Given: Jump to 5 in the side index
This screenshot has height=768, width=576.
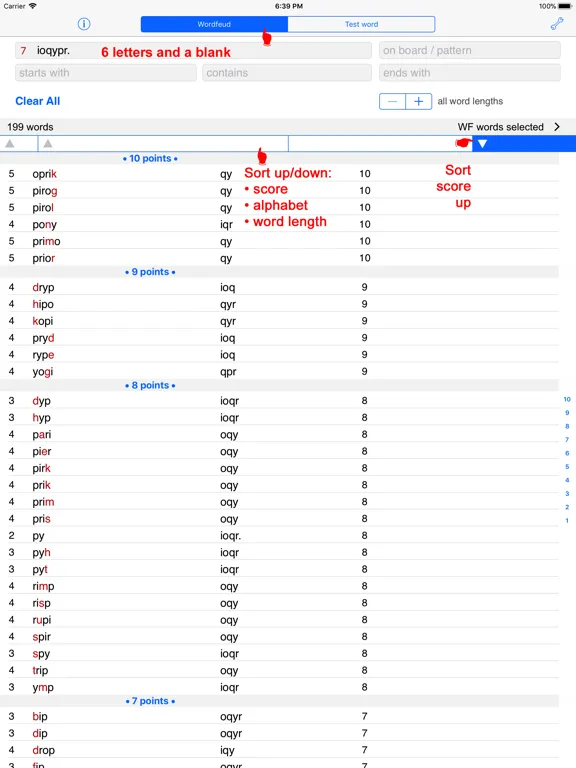Looking at the screenshot, I should (567, 467).
